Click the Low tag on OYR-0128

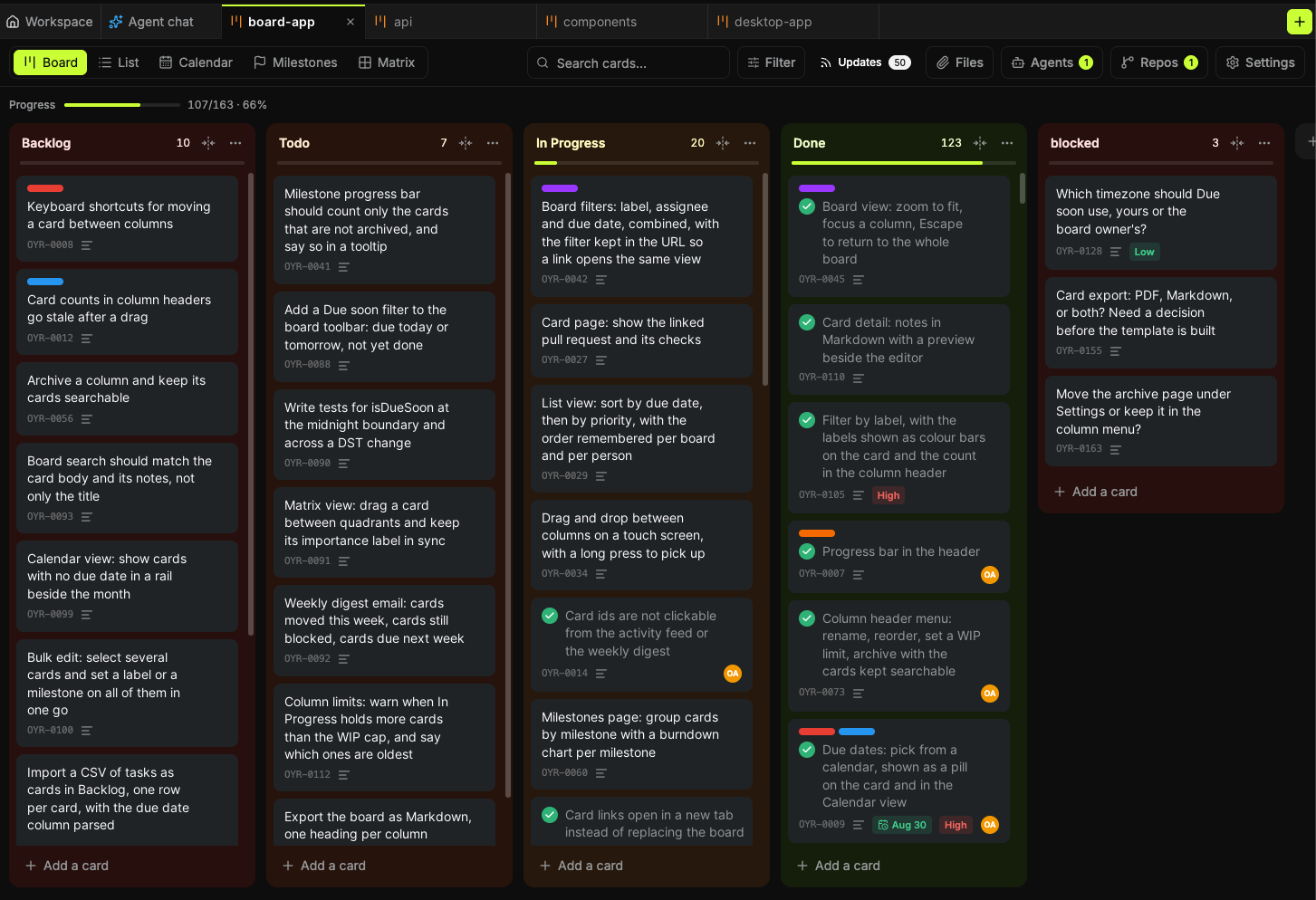coord(1145,252)
